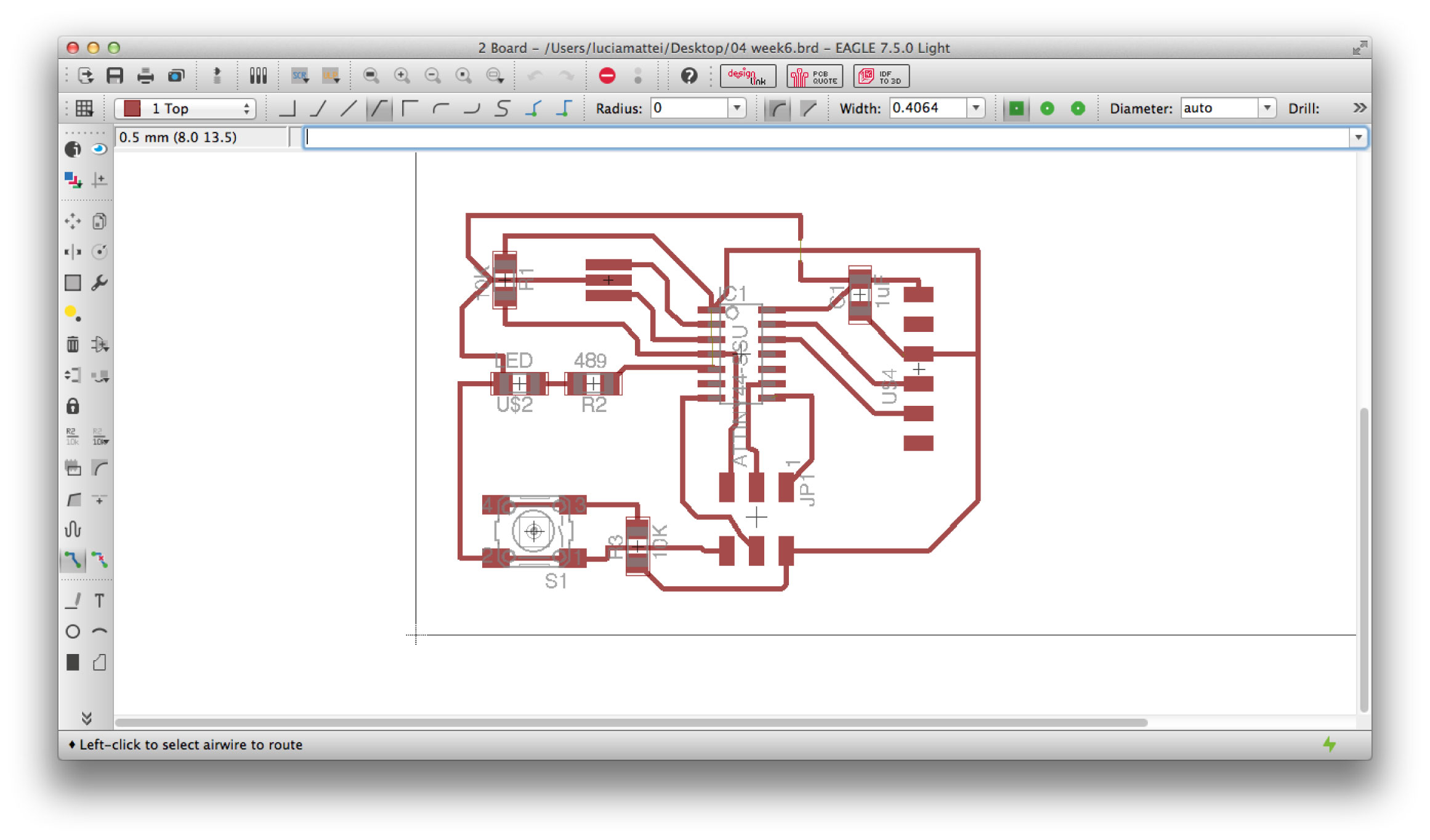Open the Diameter auto dropdown

pos(1266,108)
